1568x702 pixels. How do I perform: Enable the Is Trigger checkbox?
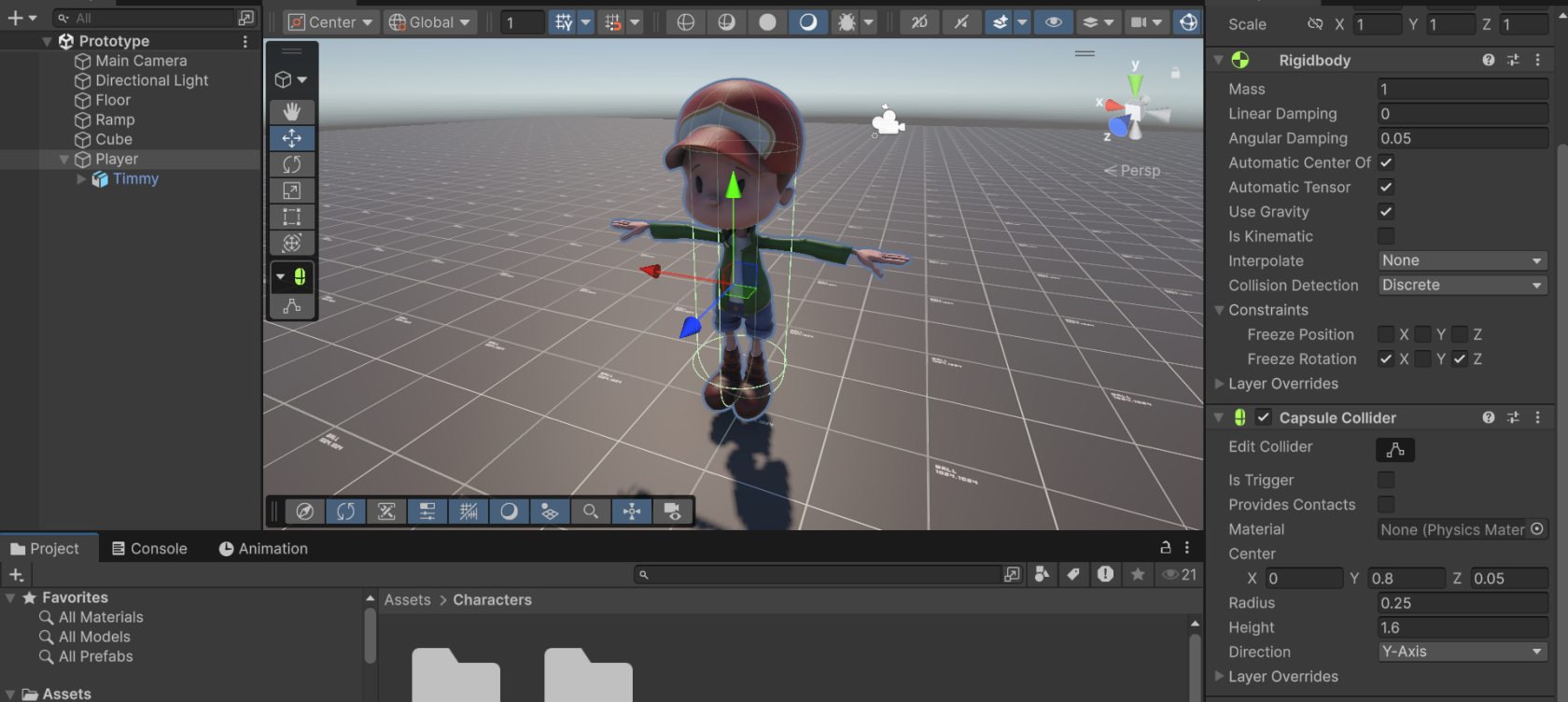pyautogui.click(x=1386, y=480)
